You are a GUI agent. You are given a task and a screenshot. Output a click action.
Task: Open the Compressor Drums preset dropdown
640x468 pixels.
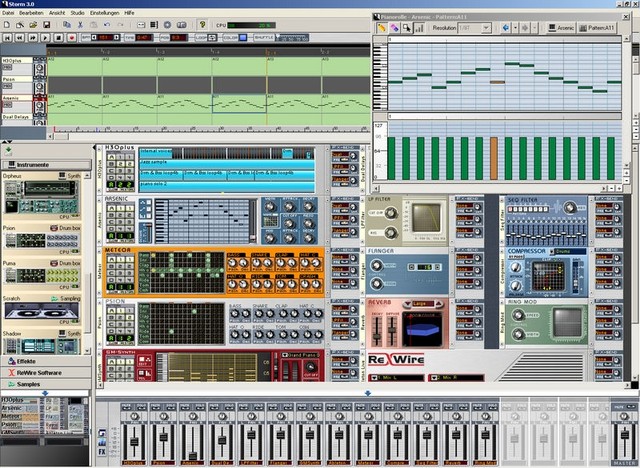(552, 251)
